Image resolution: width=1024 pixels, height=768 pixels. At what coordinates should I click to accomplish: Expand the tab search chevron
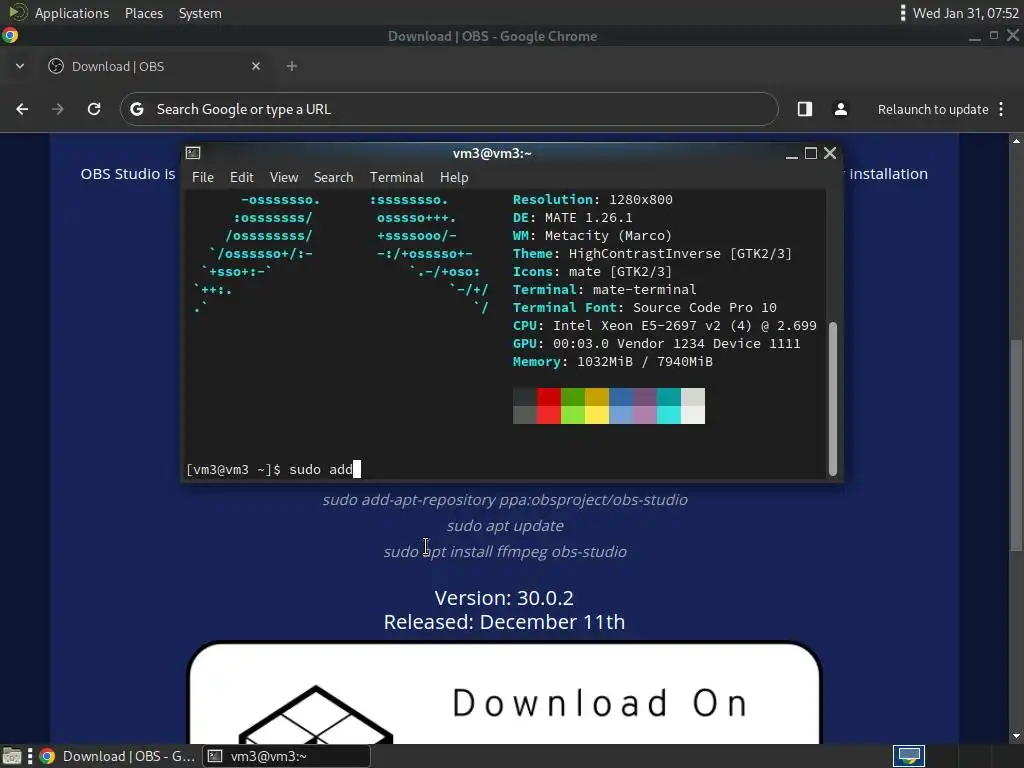click(20, 66)
